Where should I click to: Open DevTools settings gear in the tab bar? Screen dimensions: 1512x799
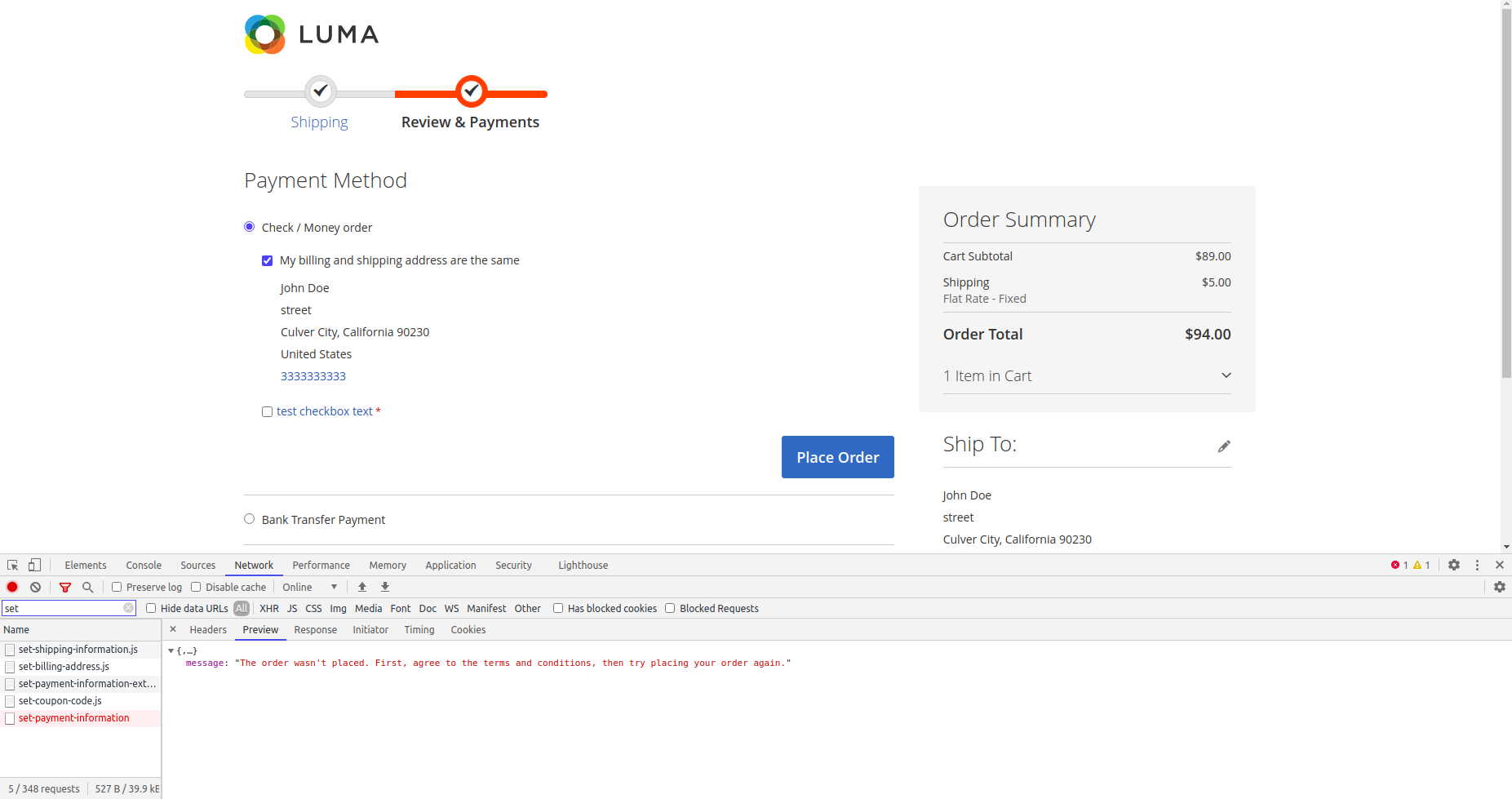1454,565
